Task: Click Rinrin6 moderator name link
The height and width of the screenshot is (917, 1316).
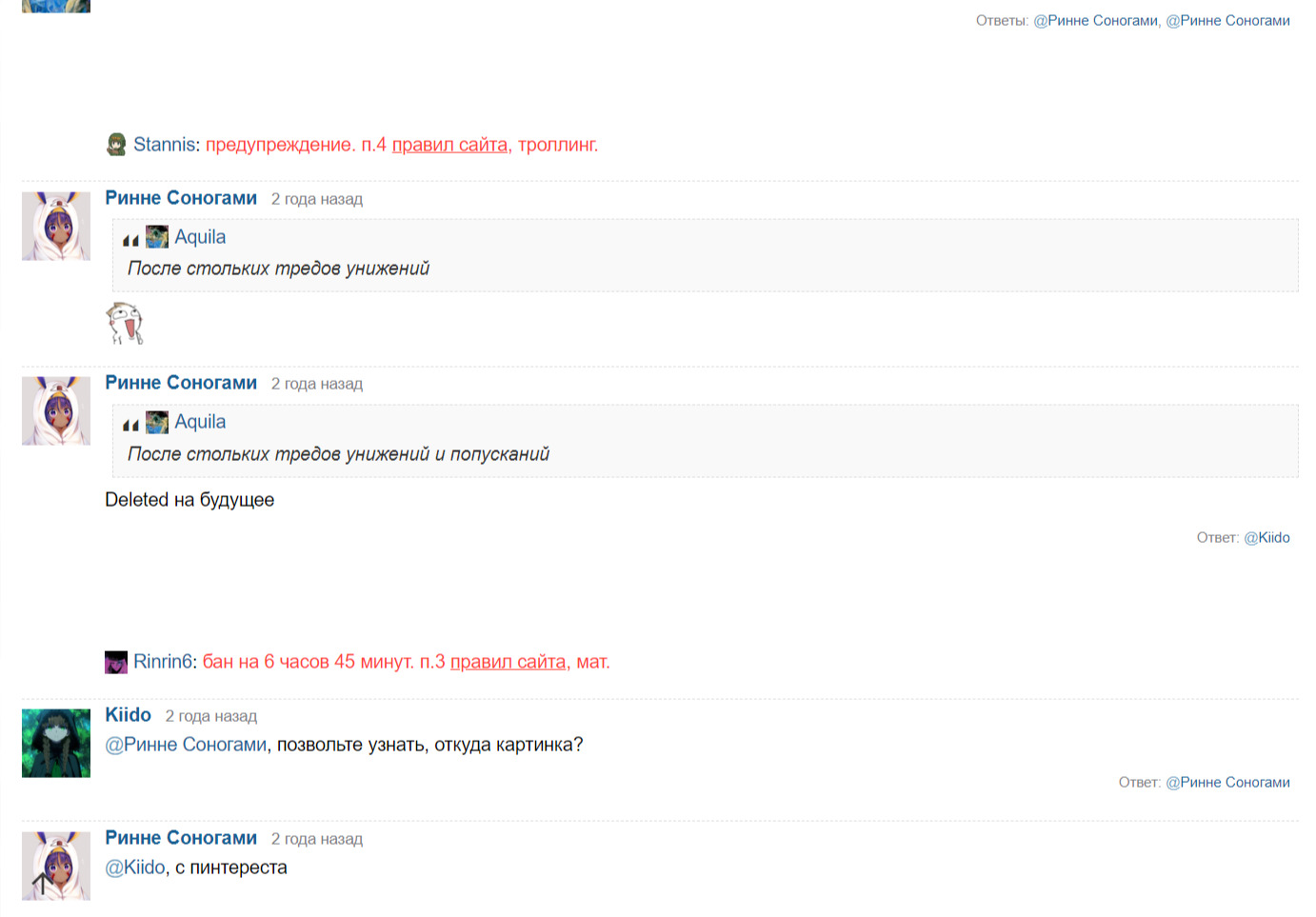Action: pos(162,662)
